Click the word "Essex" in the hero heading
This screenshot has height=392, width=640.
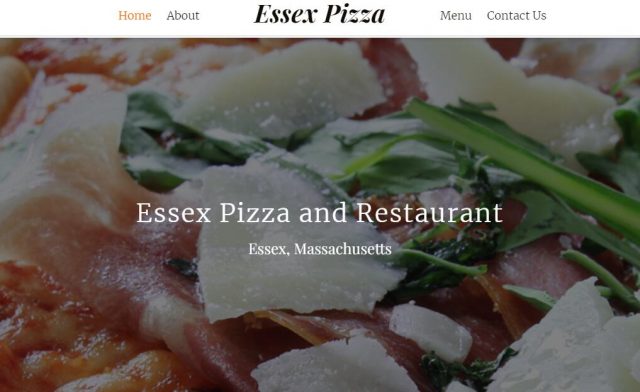(x=173, y=212)
